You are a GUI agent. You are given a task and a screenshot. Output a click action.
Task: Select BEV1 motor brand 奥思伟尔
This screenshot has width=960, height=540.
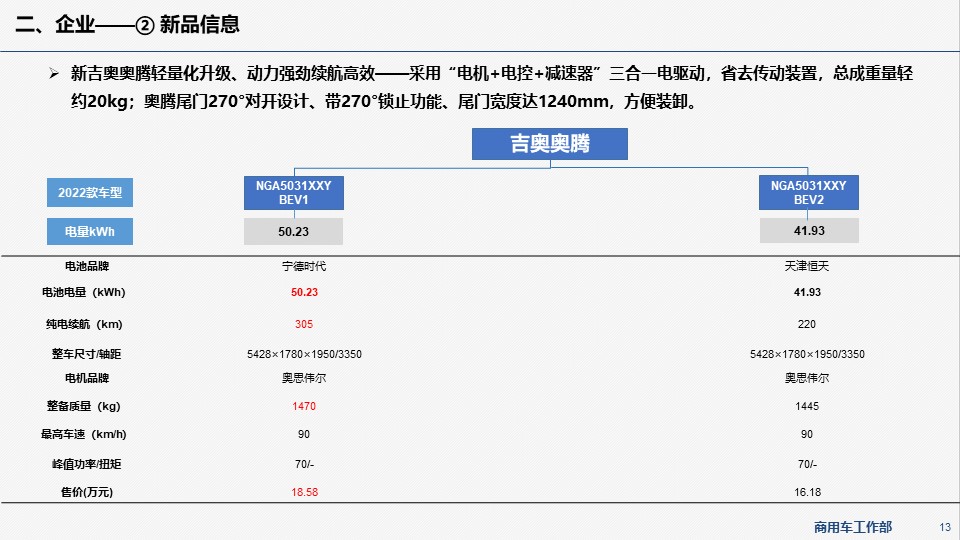(304, 378)
